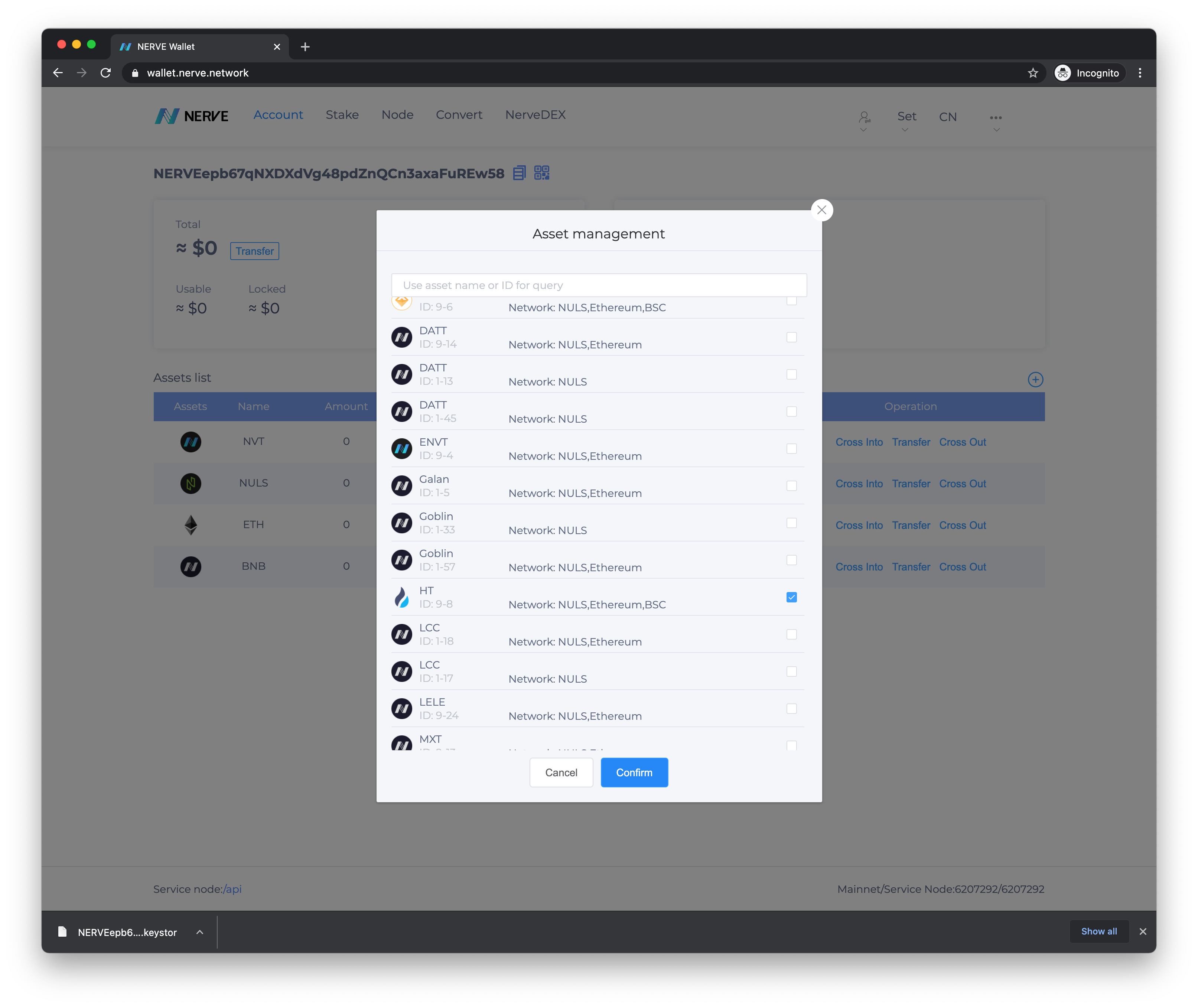Screen dimensions: 1198x1008
Task: Open the add asset plus icon
Action: pos(1035,380)
